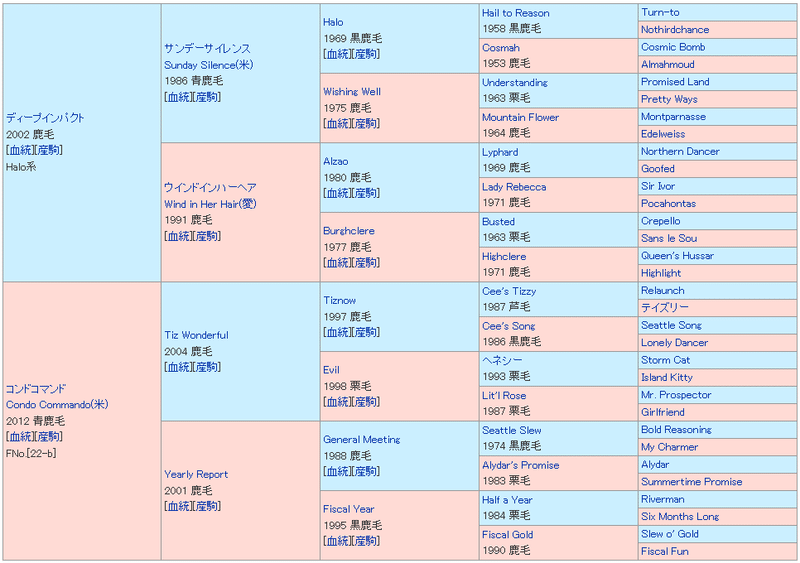Open 血統 link under ディープインパクト
The width and height of the screenshot is (800, 563).
point(21,150)
